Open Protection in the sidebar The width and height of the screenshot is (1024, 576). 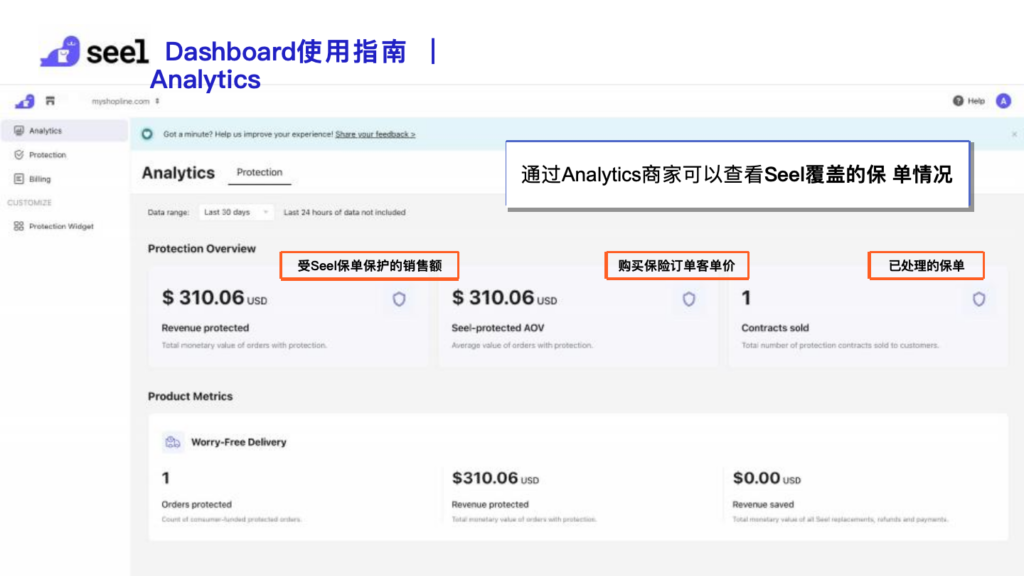47,155
